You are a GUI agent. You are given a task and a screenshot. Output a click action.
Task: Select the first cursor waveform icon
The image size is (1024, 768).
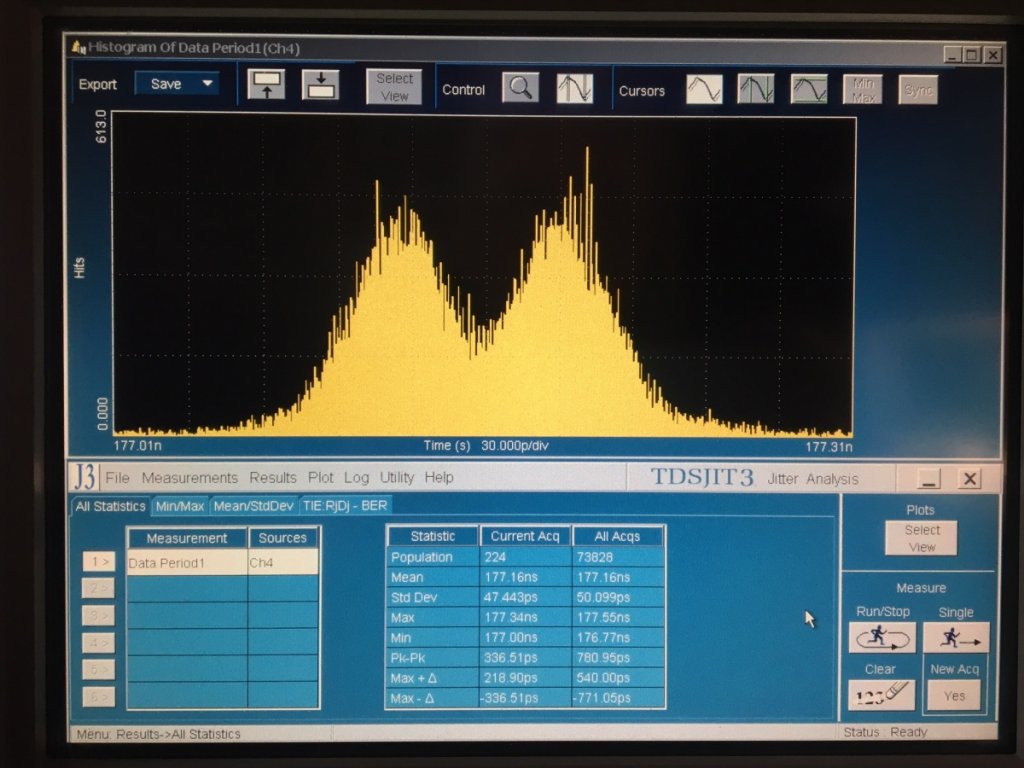704,89
